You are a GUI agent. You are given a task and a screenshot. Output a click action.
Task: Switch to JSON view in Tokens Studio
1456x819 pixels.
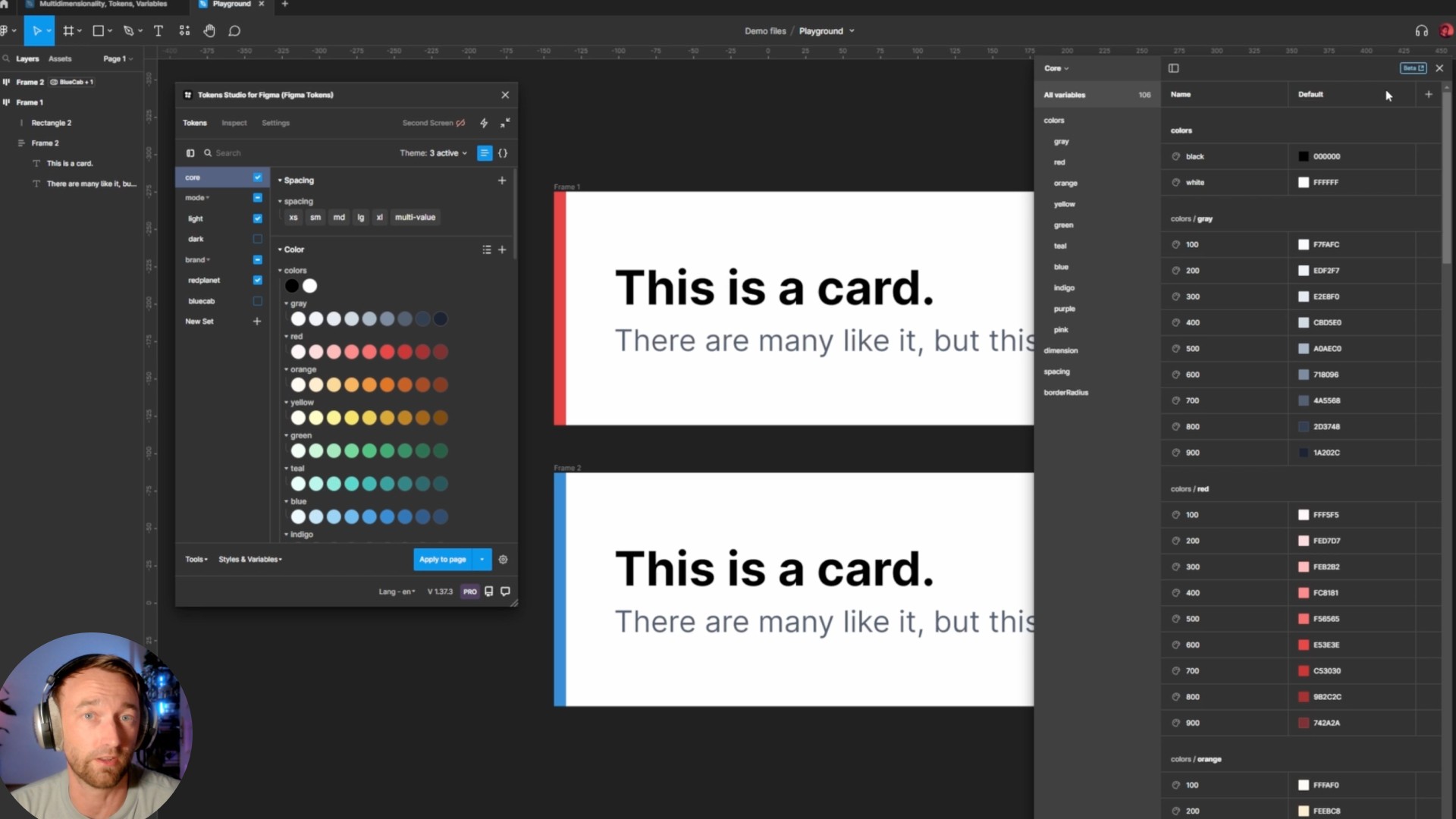pos(503,153)
